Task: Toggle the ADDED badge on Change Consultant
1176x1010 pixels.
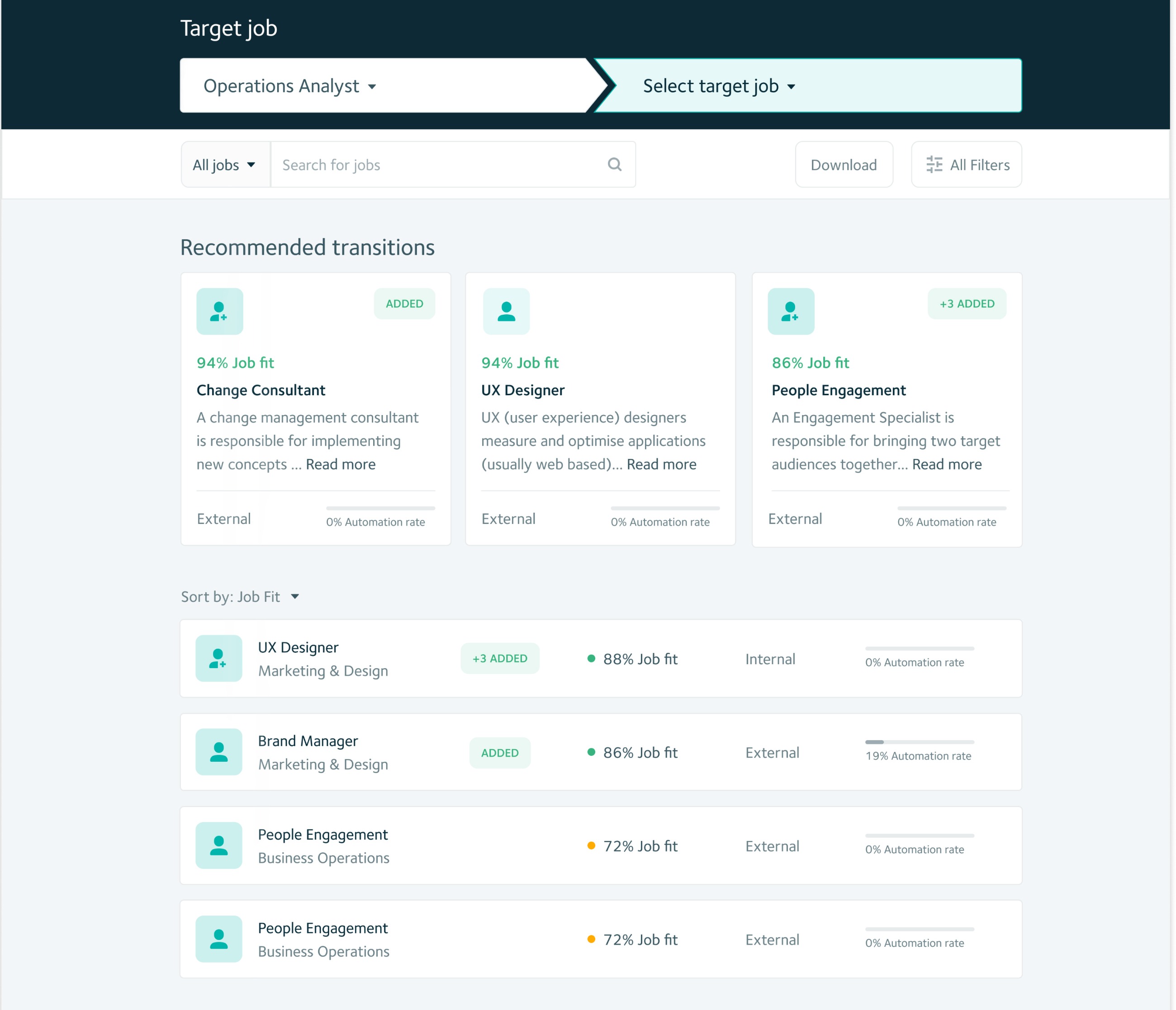Action: 404,303
